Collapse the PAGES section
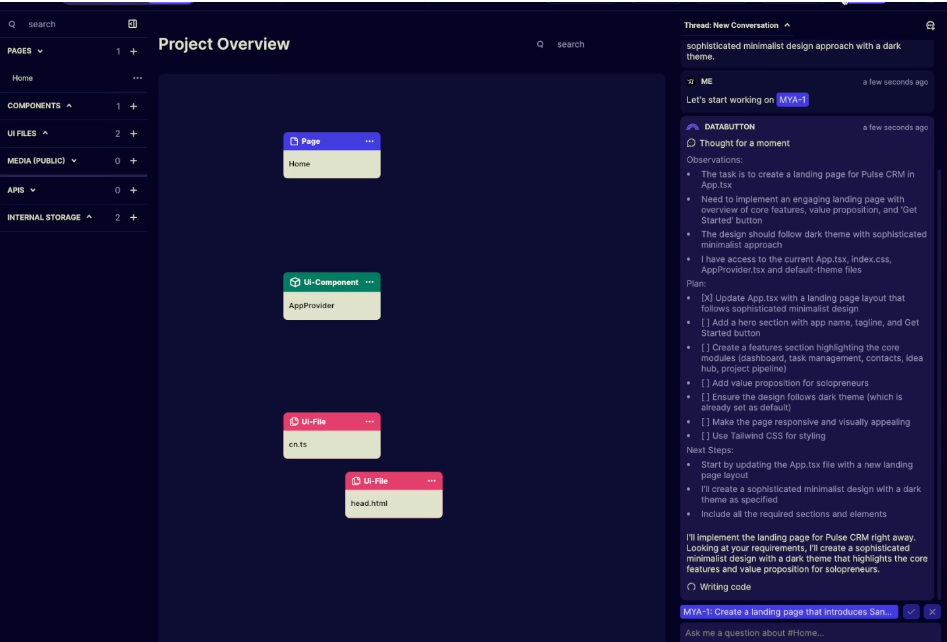This screenshot has width=947, height=642. point(43,50)
